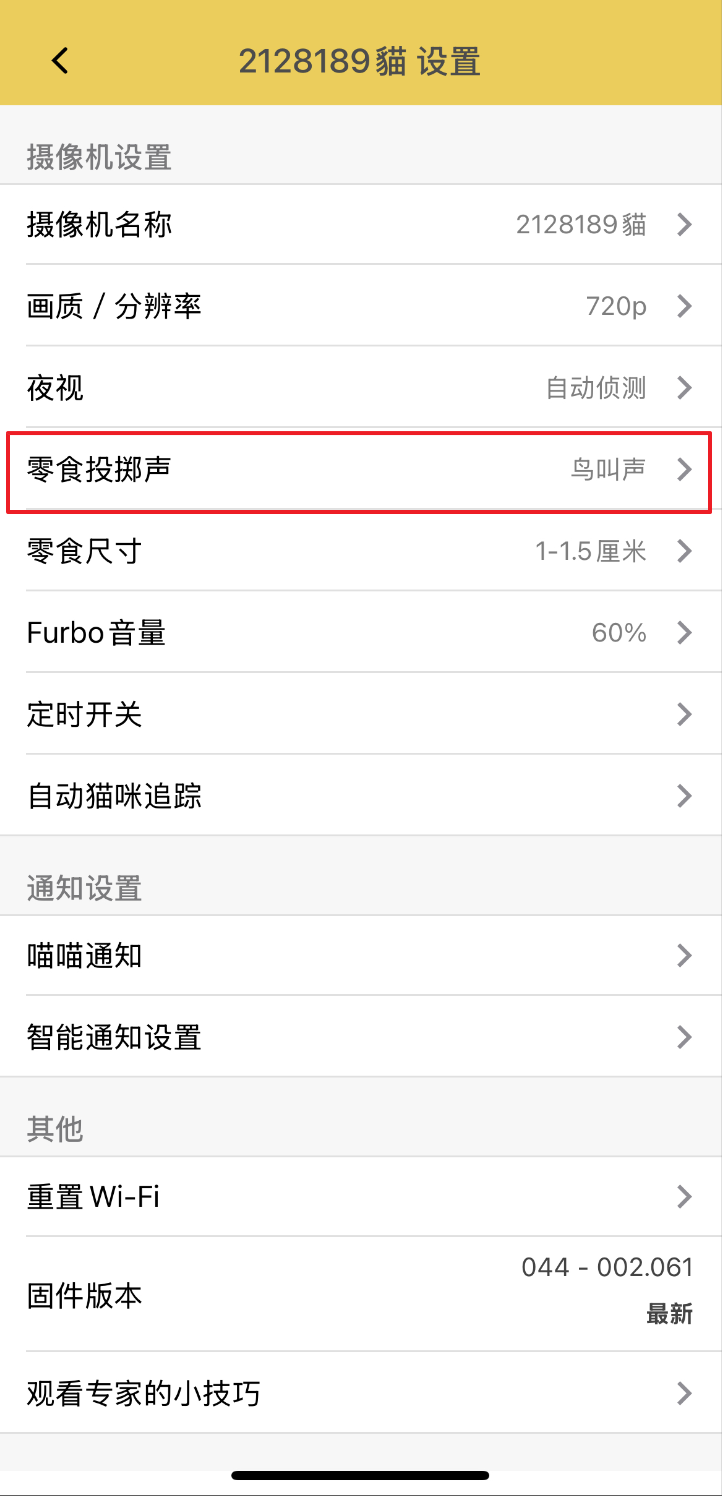Open 画质 / 分辨率 setting
Screen dimensions: 722x1496
(114, 306)
